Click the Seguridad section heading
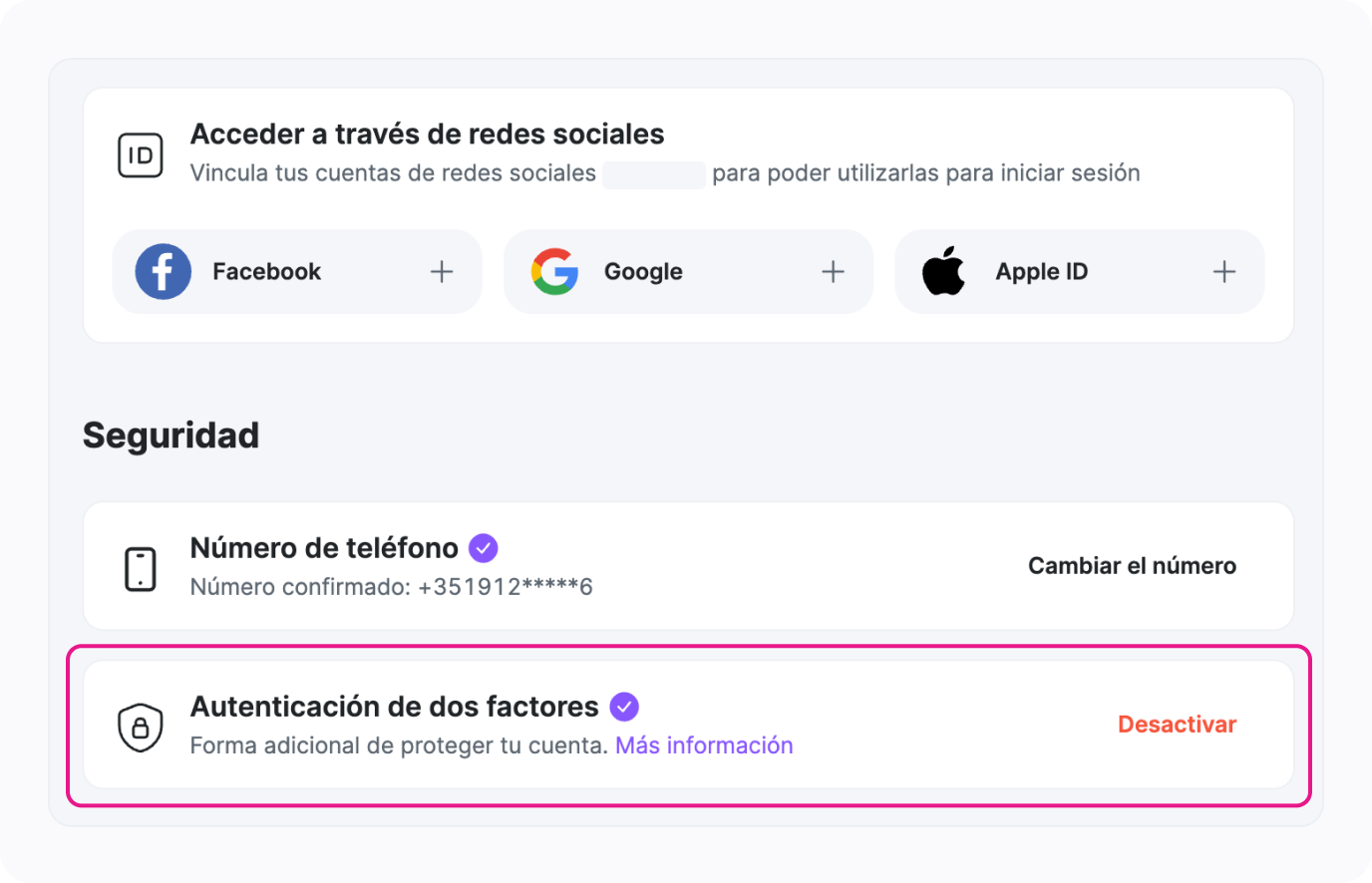Viewport: 1372px width, 883px height. pos(171,436)
